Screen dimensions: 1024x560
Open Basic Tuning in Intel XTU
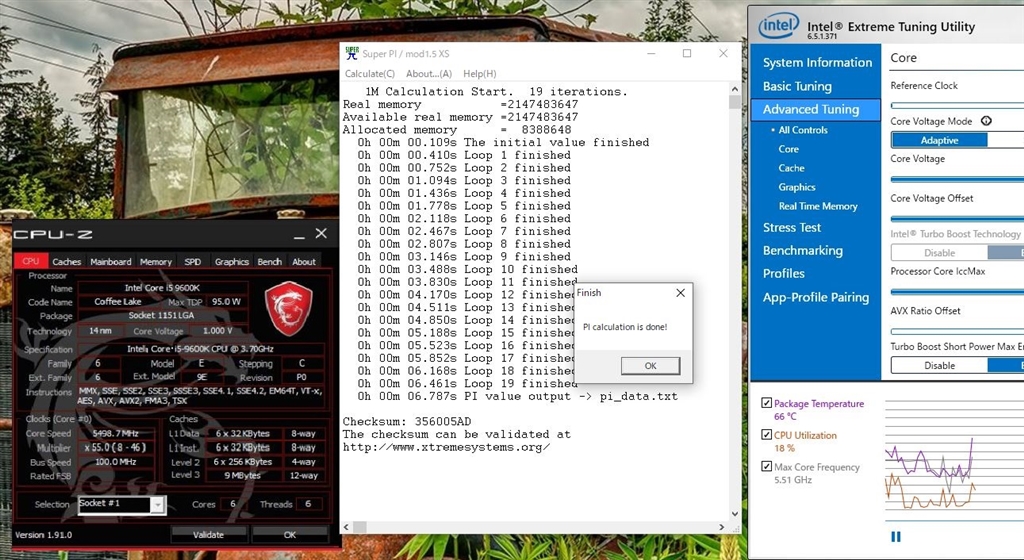(797, 86)
